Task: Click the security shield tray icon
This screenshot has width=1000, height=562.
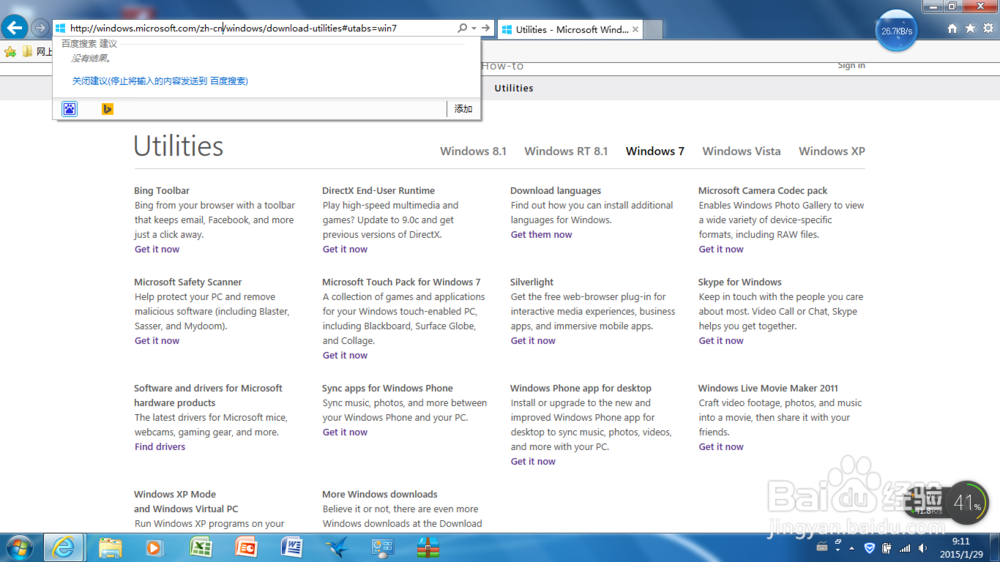Action: 869,548
